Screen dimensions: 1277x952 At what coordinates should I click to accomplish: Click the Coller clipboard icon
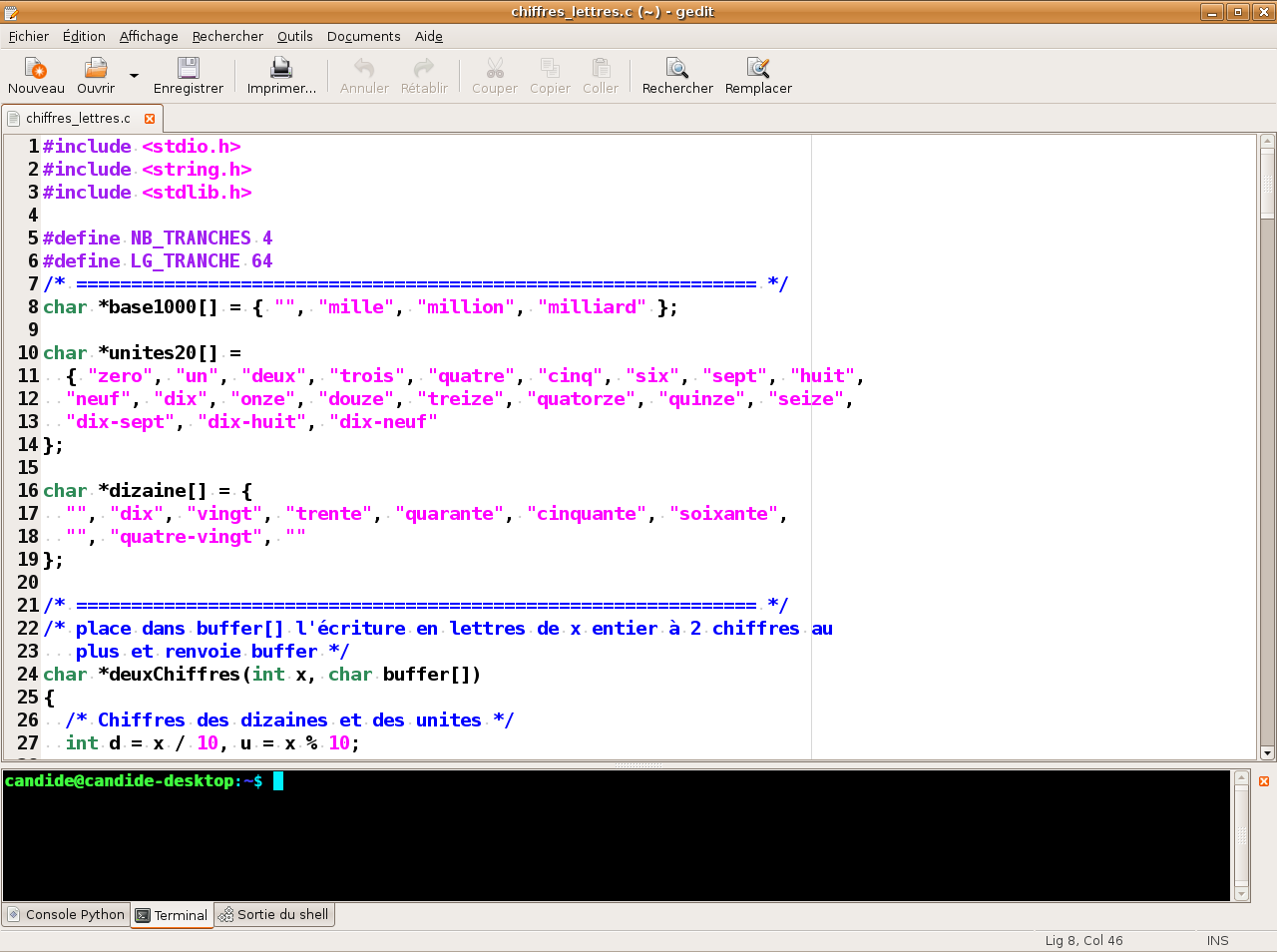[601, 68]
